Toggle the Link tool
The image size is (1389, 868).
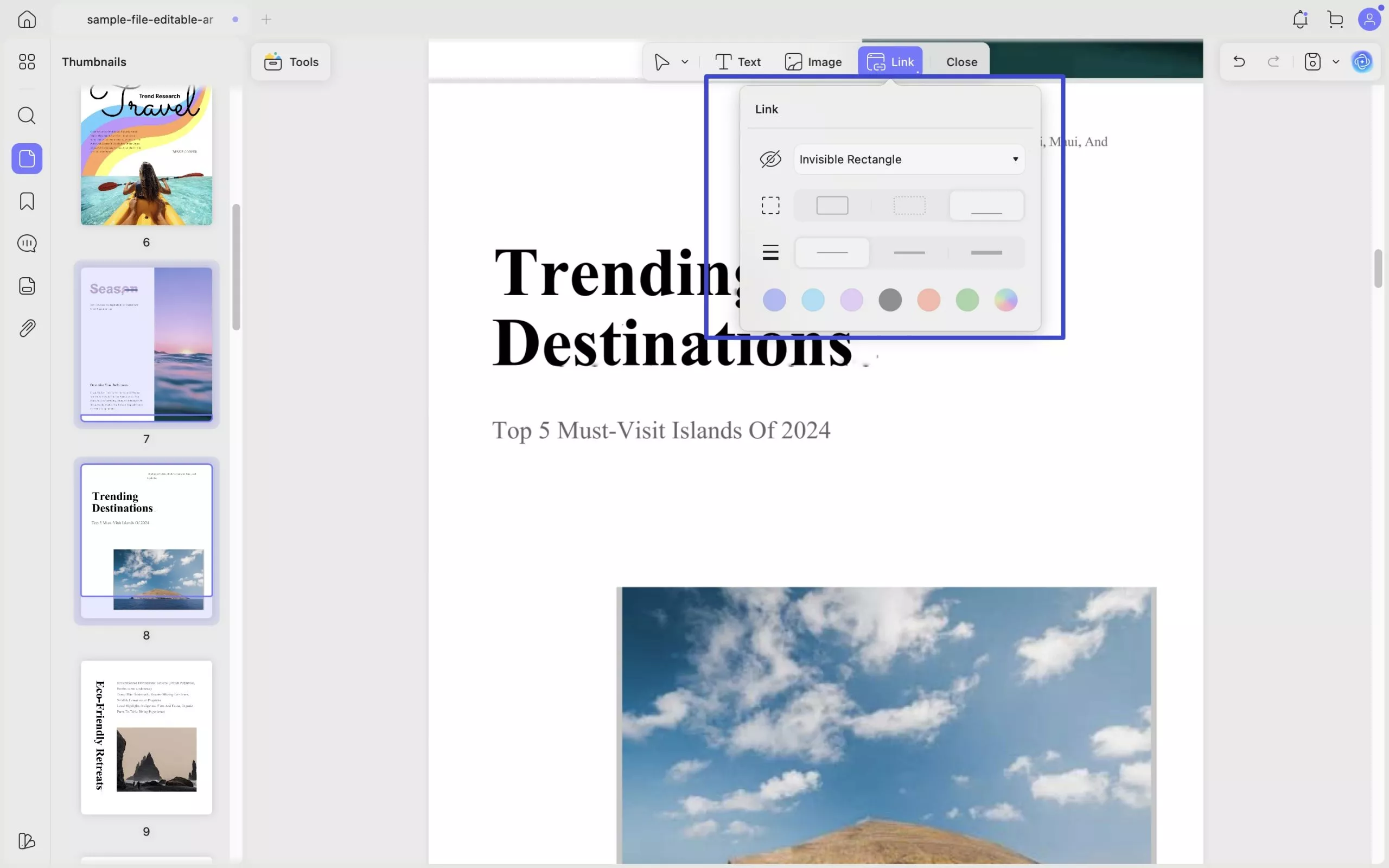(890, 61)
